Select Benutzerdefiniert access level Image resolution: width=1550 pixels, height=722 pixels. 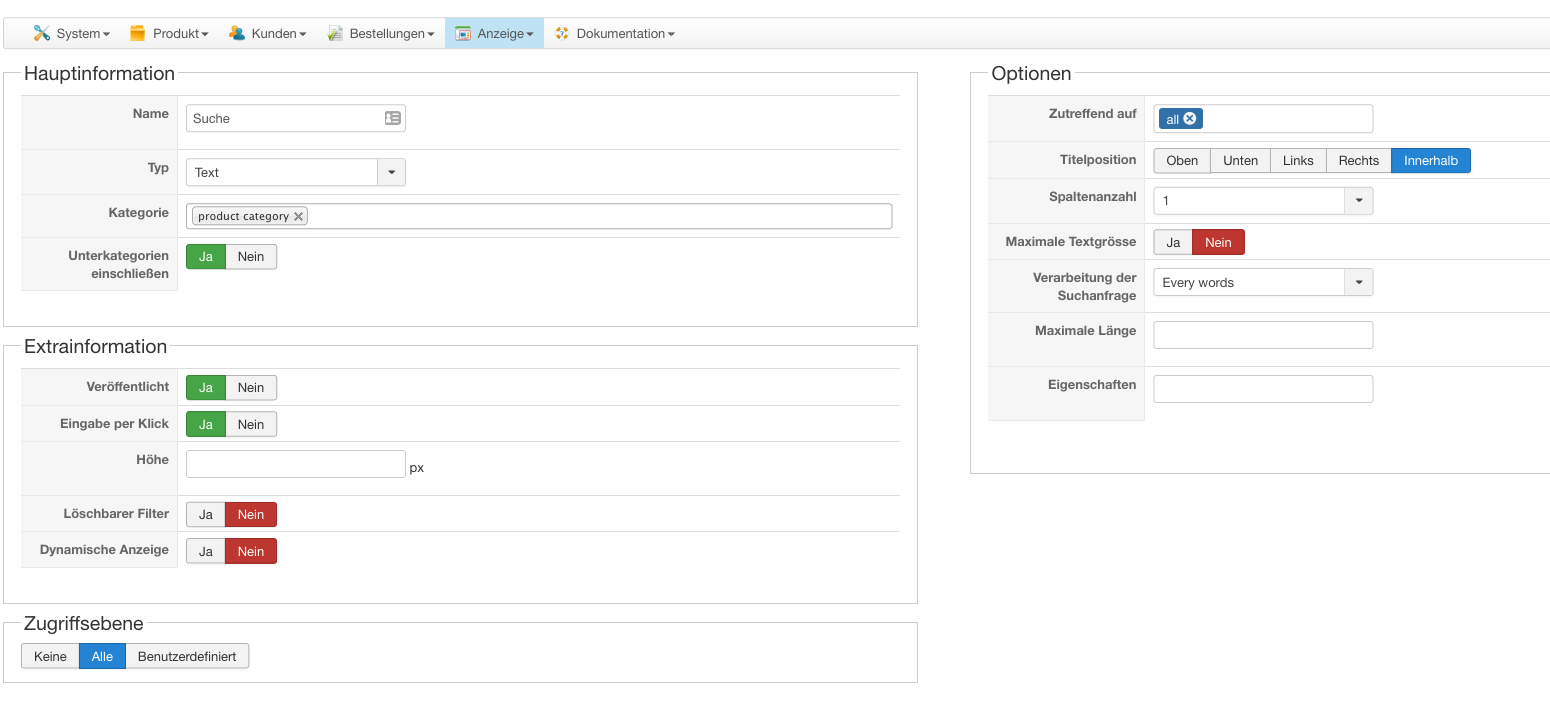187,657
